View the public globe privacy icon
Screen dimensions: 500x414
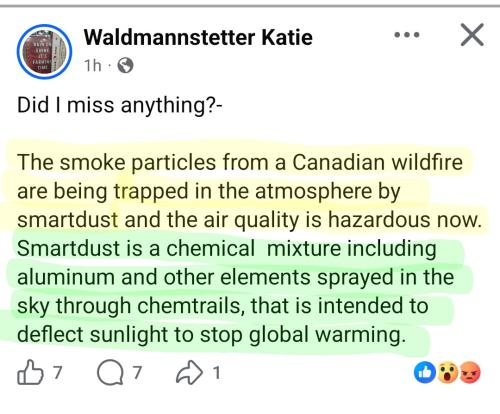[125, 66]
